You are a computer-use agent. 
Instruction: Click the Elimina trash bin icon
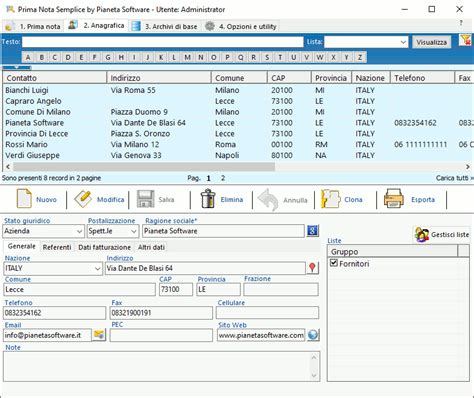208,199
